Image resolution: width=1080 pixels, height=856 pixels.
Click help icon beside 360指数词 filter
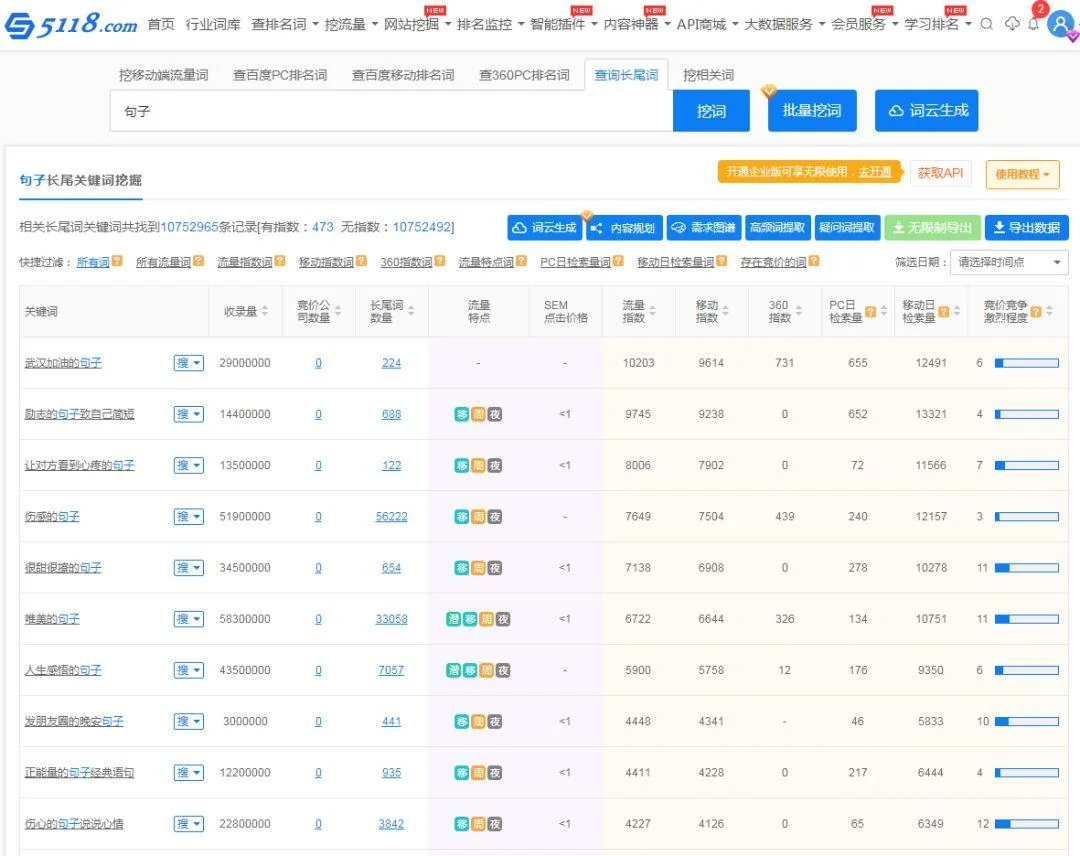(440, 261)
